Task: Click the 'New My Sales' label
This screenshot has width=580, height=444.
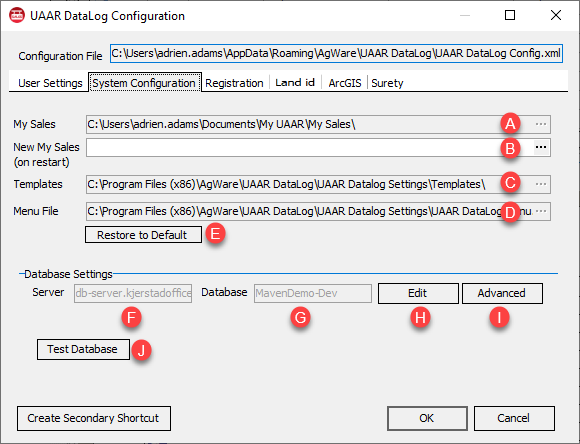Action: [x=46, y=147]
